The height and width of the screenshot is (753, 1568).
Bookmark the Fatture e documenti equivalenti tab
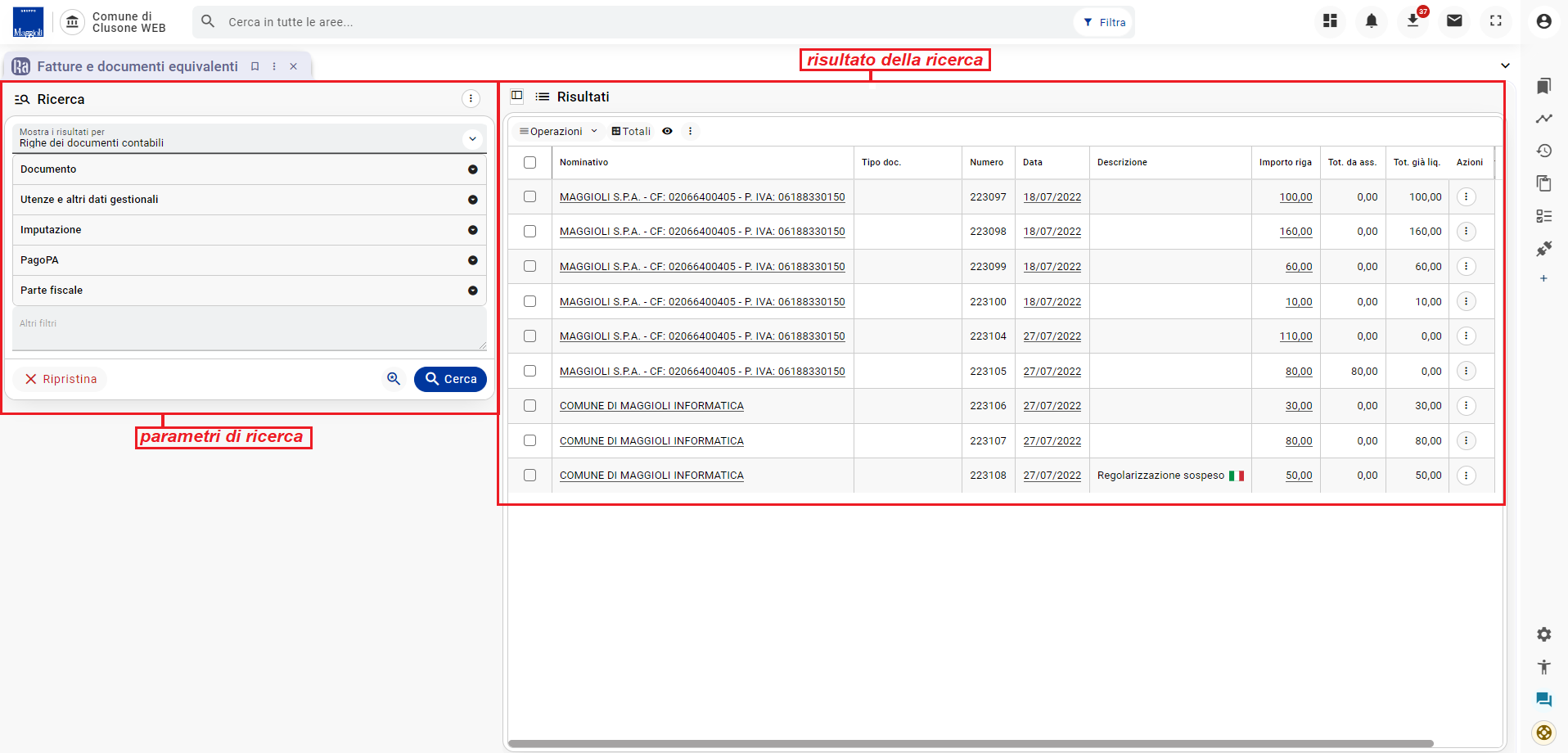(255, 66)
